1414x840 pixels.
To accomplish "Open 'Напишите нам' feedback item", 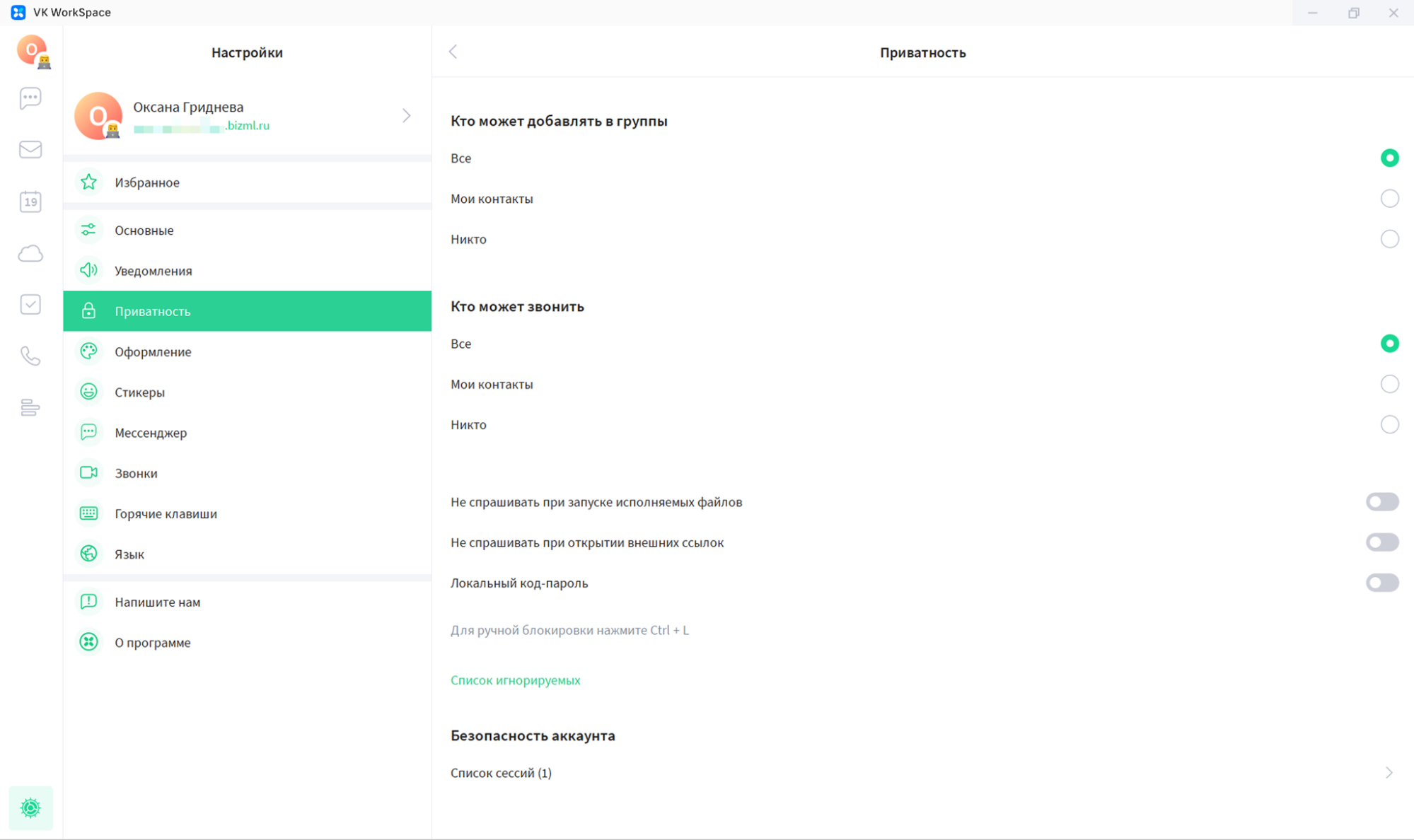I will (157, 602).
